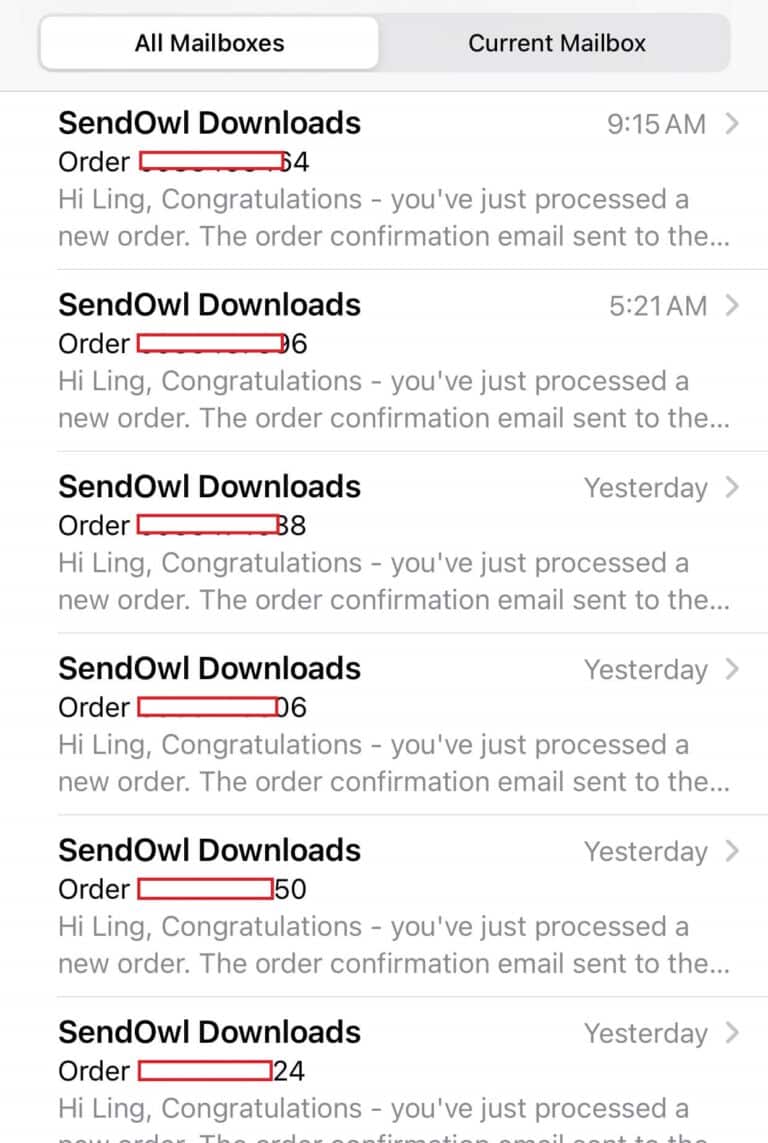768x1143 pixels.
Task: Open chevron on 9:15 AM email
Action: (732, 124)
